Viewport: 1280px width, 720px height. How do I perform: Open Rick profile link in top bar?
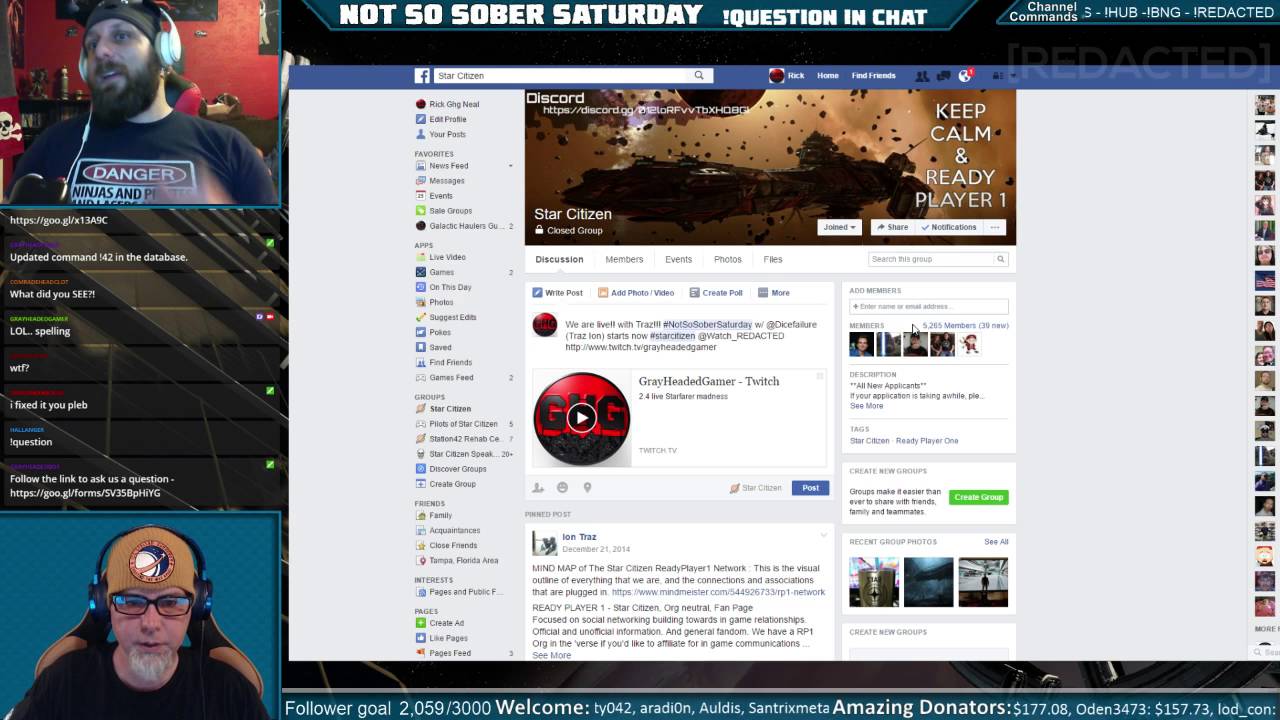click(787, 76)
